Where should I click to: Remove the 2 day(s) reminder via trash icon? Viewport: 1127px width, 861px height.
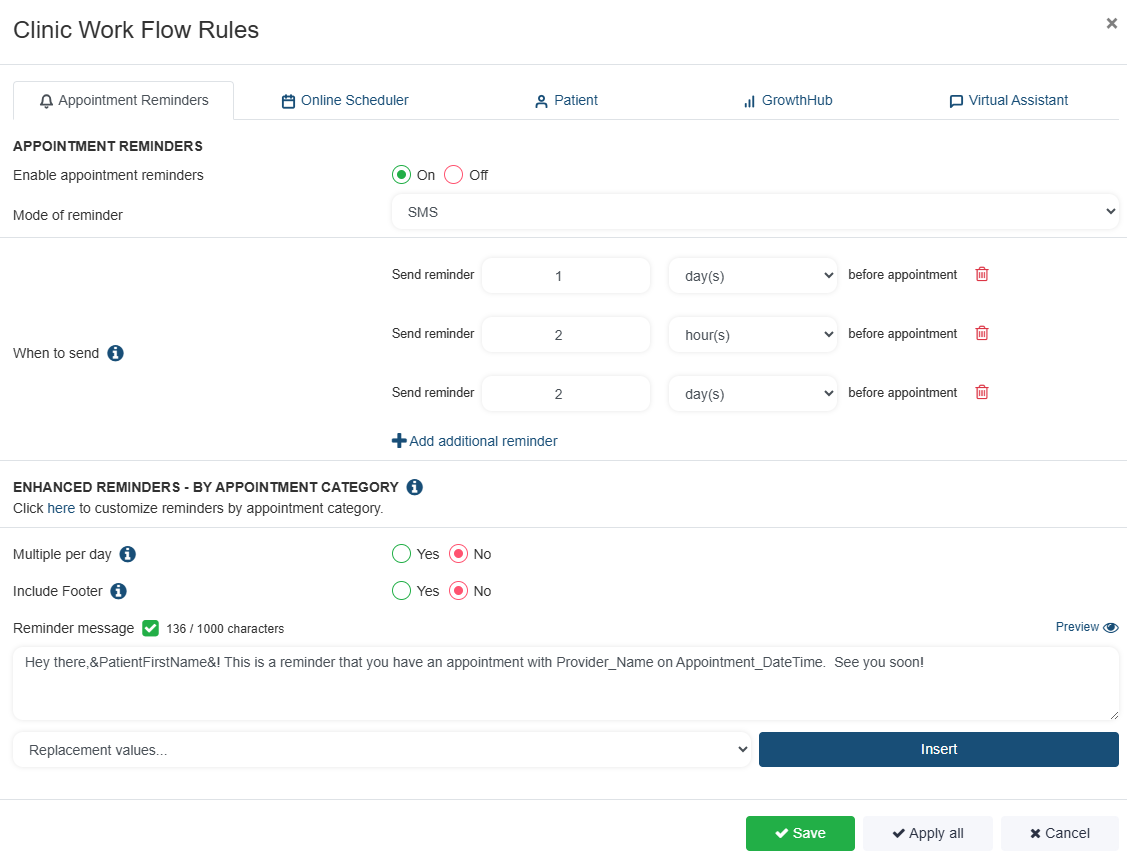tap(982, 392)
